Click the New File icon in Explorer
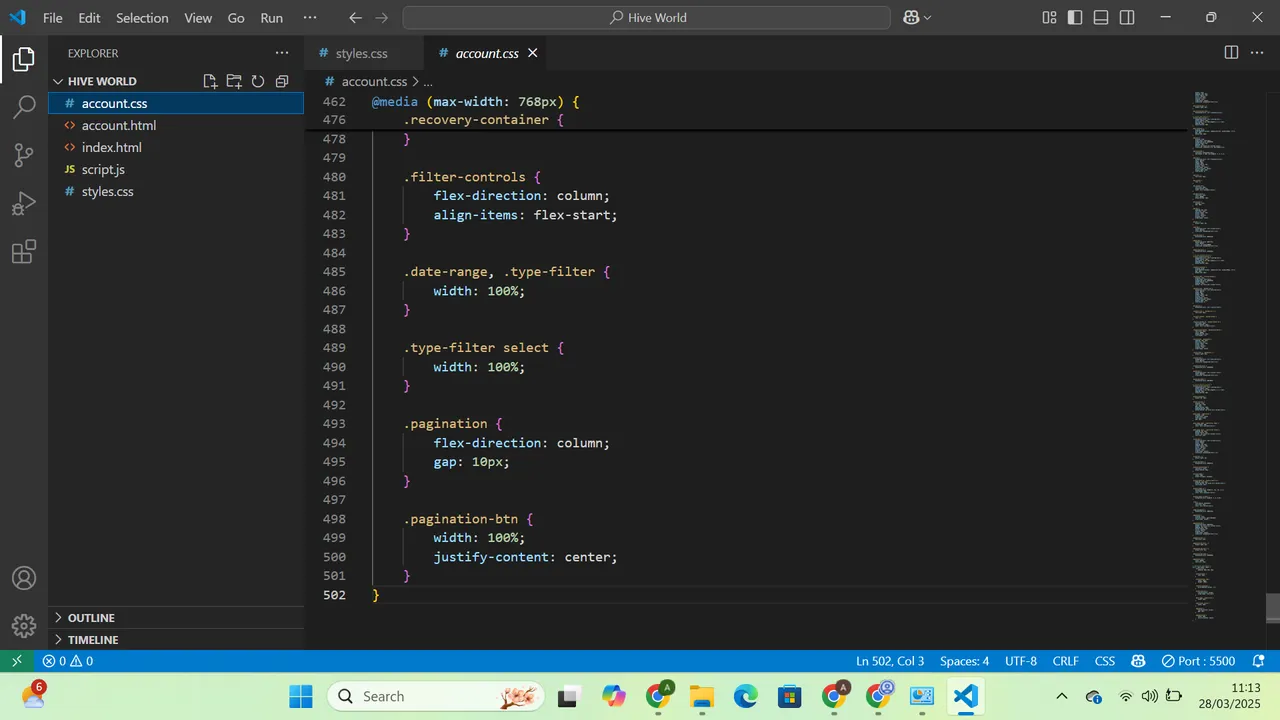This screenshot has height=720, width=1280. pyautogui.click(x=210, y=81)
